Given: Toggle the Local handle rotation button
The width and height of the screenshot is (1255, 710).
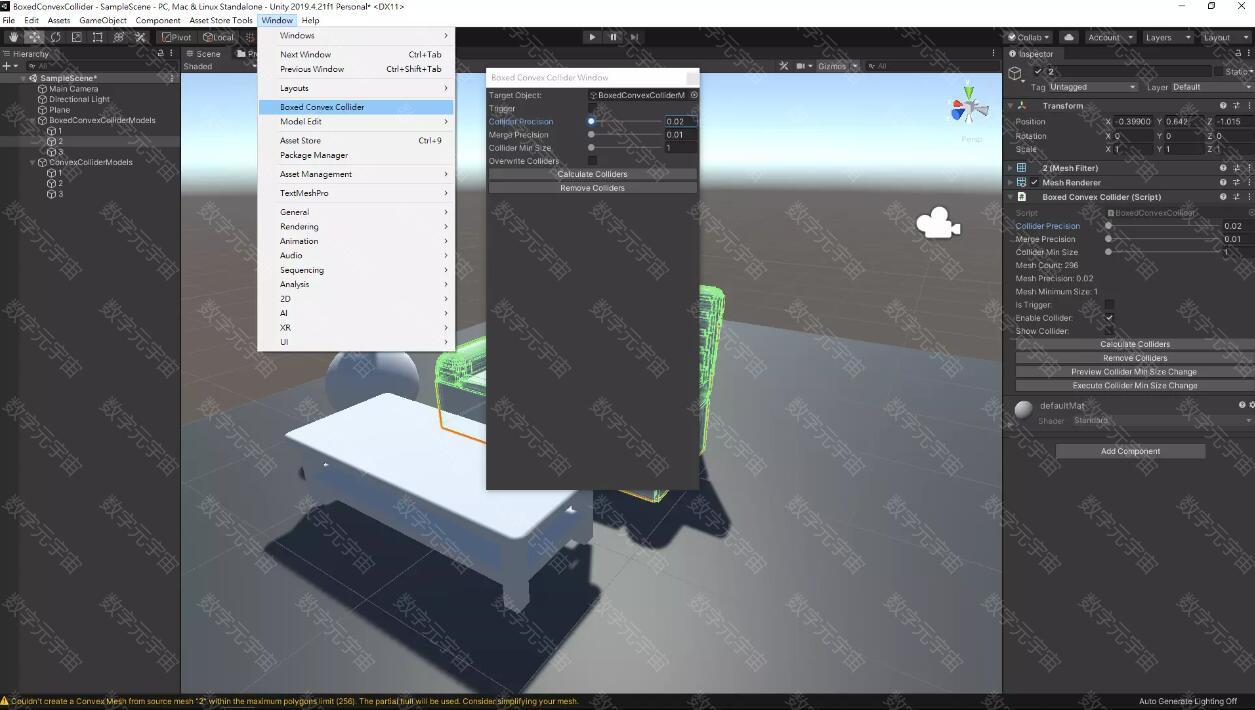Looking at the screenshot, I should [218, 37].
